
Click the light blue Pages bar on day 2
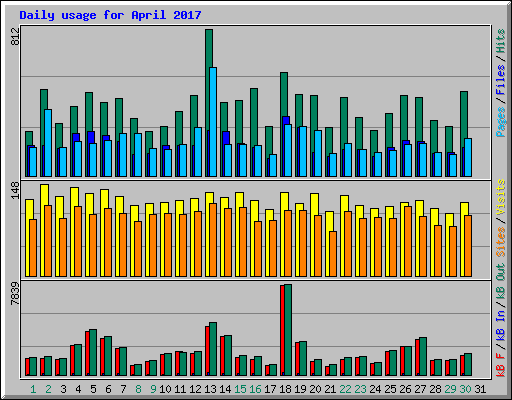pyautogui.click(x=48, y=143)
